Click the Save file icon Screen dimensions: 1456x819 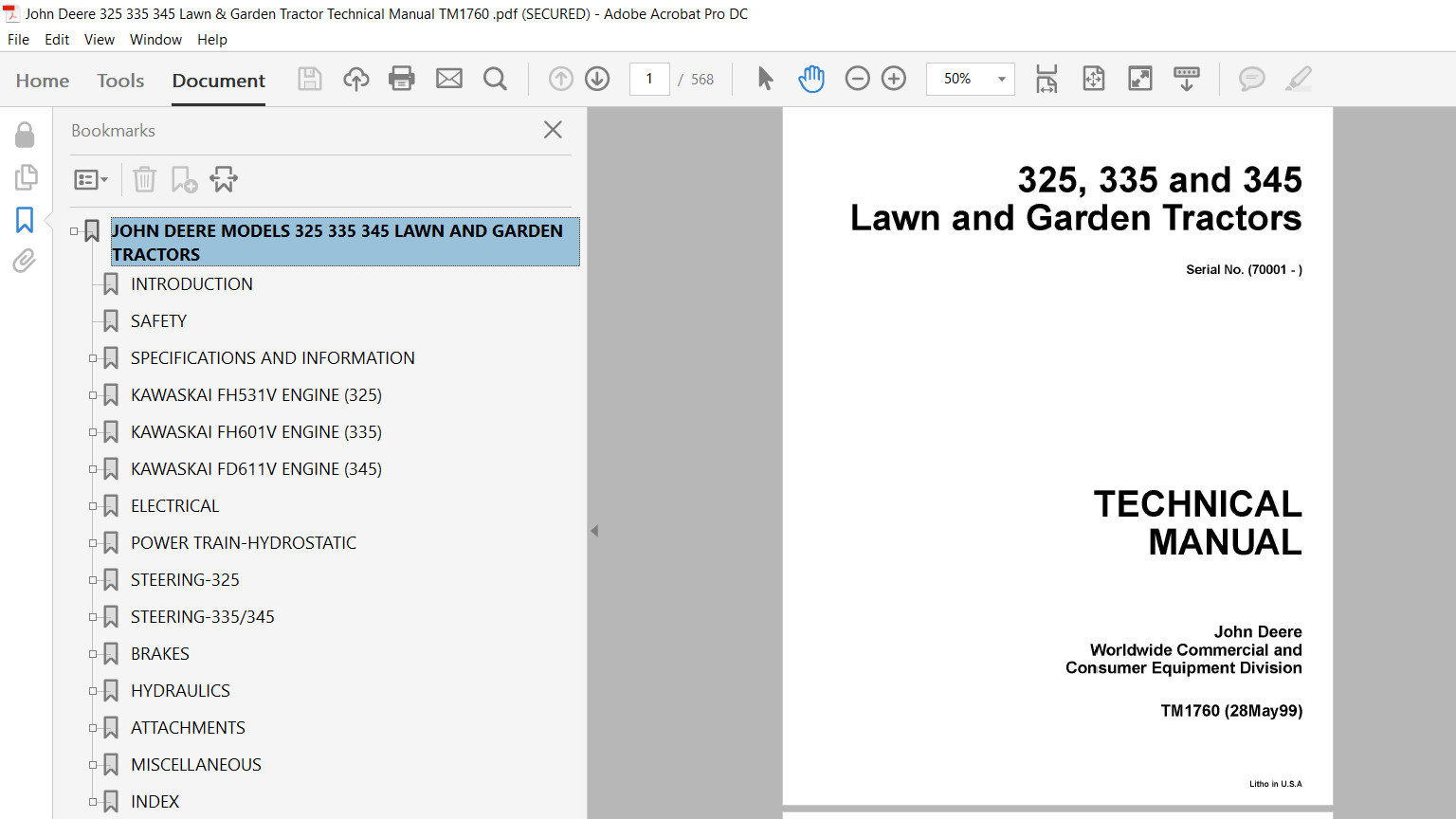tap(310, 79)
